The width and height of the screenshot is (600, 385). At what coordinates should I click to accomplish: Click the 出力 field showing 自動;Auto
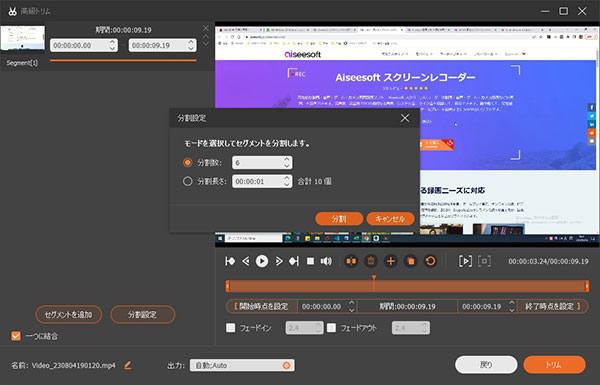(x=242, y=365)
